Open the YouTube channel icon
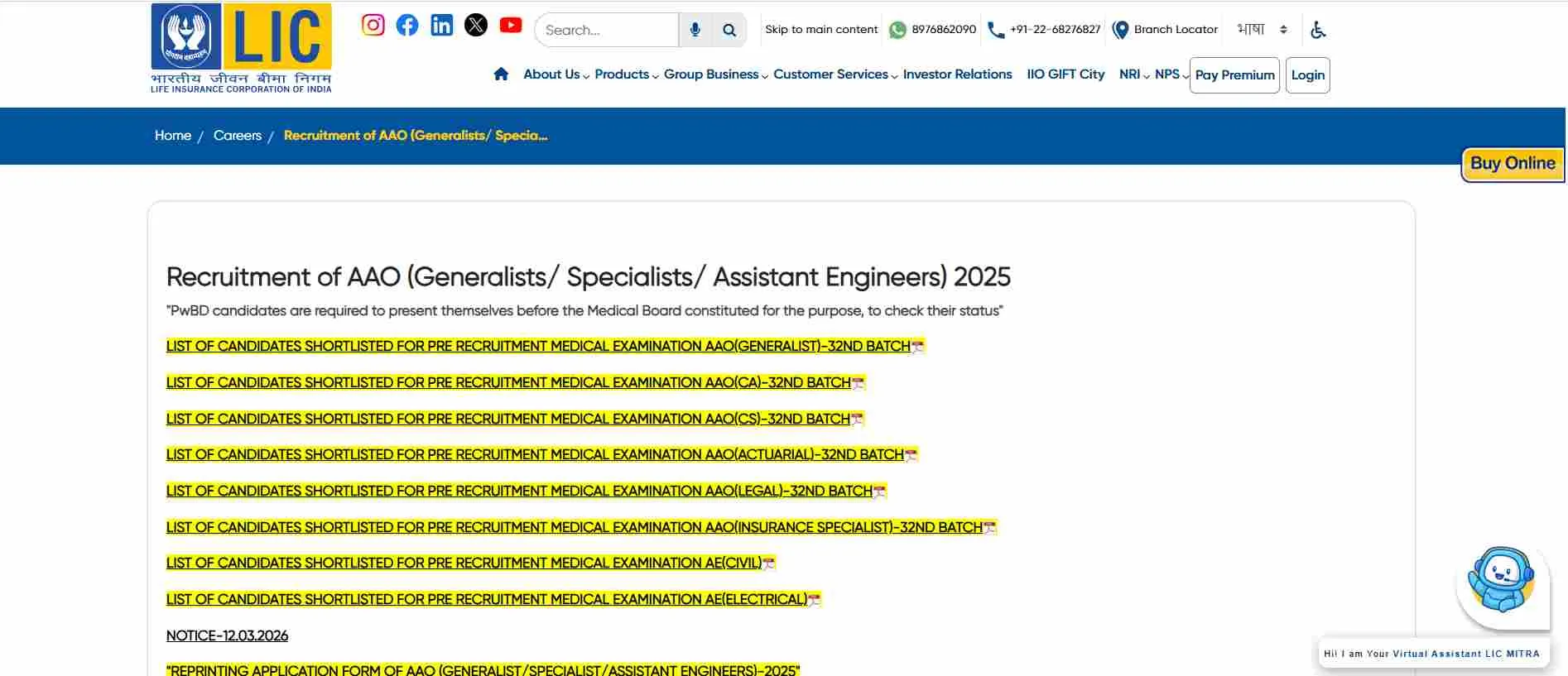The width and height of the screenshot is (1568, 676). 511,25
